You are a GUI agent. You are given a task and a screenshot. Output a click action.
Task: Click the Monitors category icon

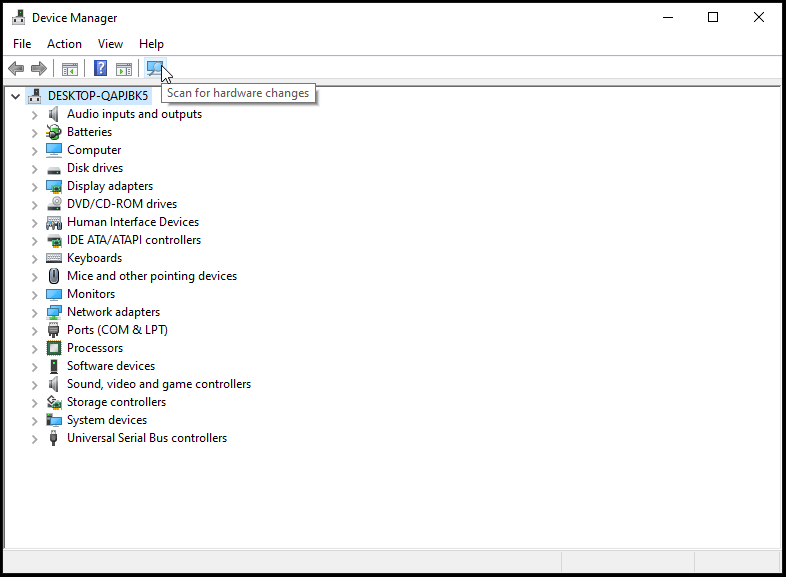point(54,294)
